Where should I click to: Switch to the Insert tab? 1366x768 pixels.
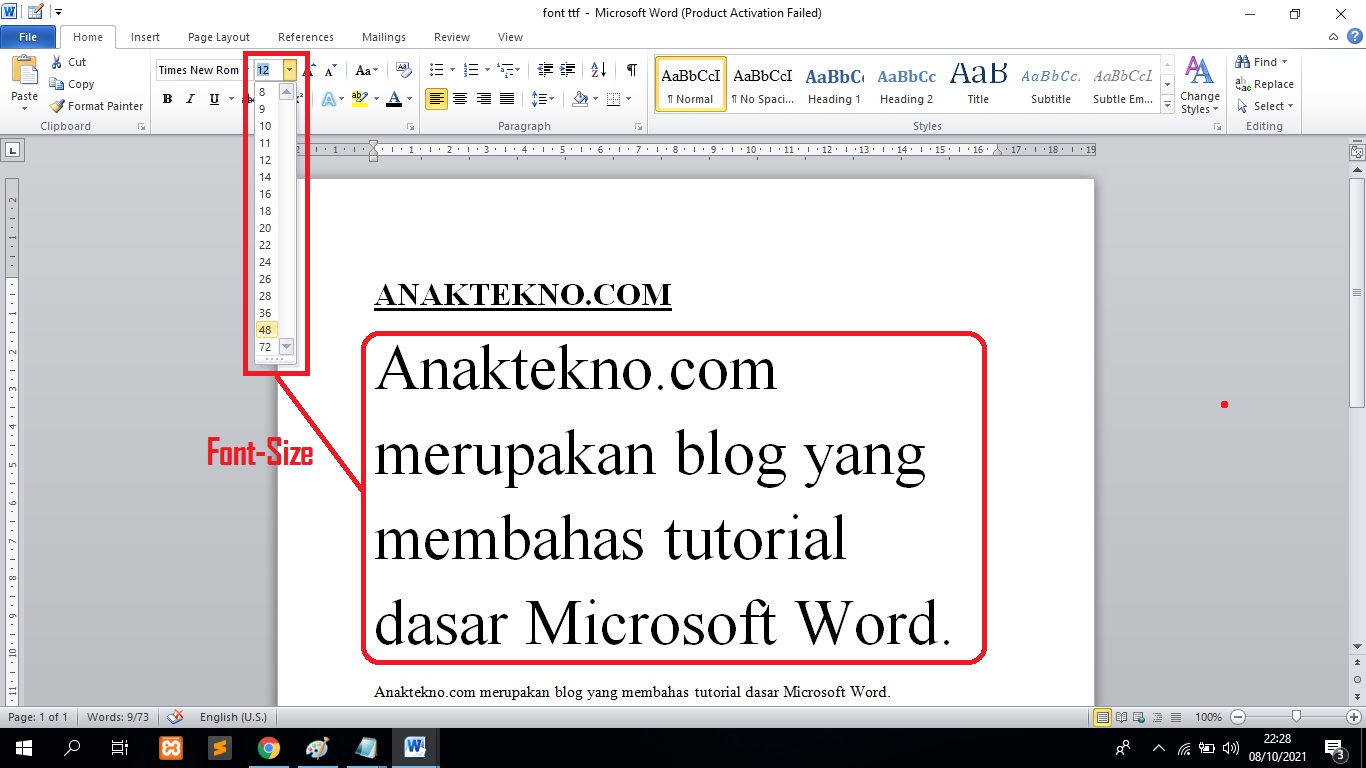145,37
